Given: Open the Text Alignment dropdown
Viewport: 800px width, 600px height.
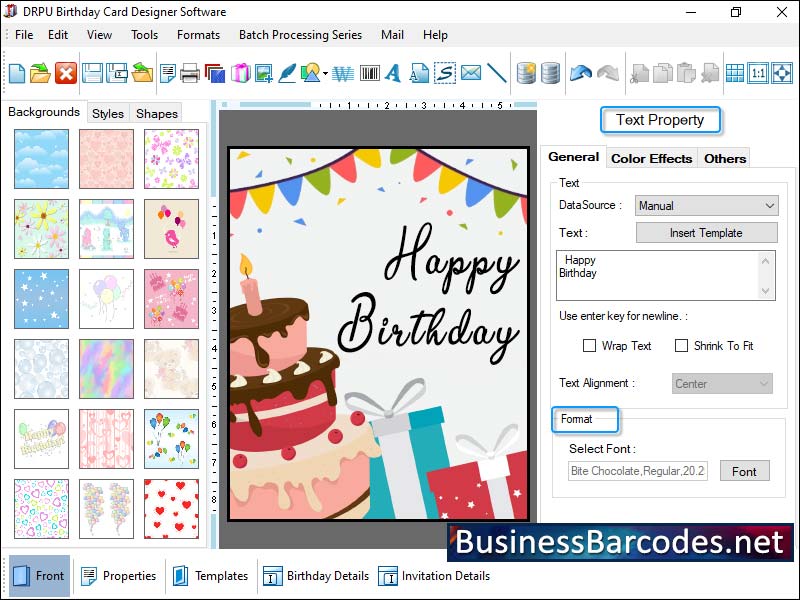Looking at the screenshot, I should [722, 383].
